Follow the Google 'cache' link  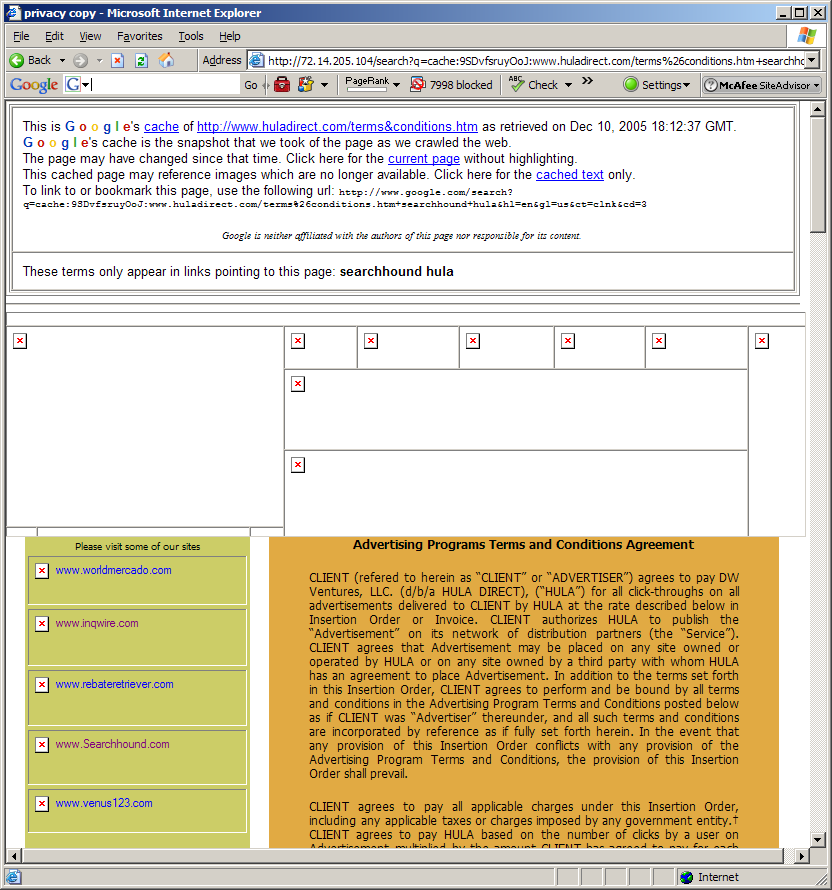click(161, 127)
